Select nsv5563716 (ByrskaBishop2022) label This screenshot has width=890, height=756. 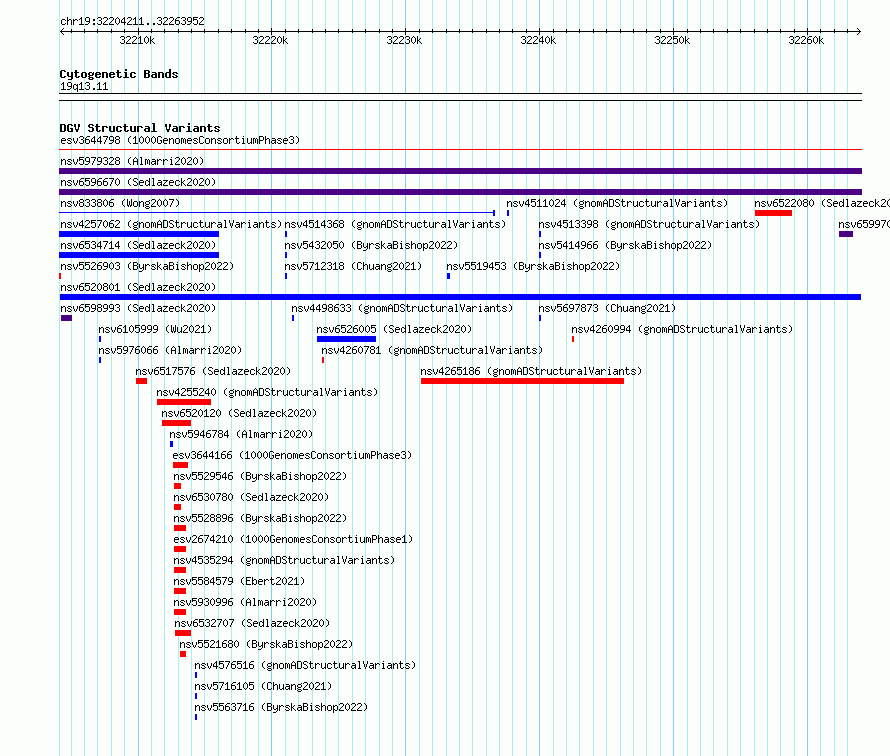281,707
